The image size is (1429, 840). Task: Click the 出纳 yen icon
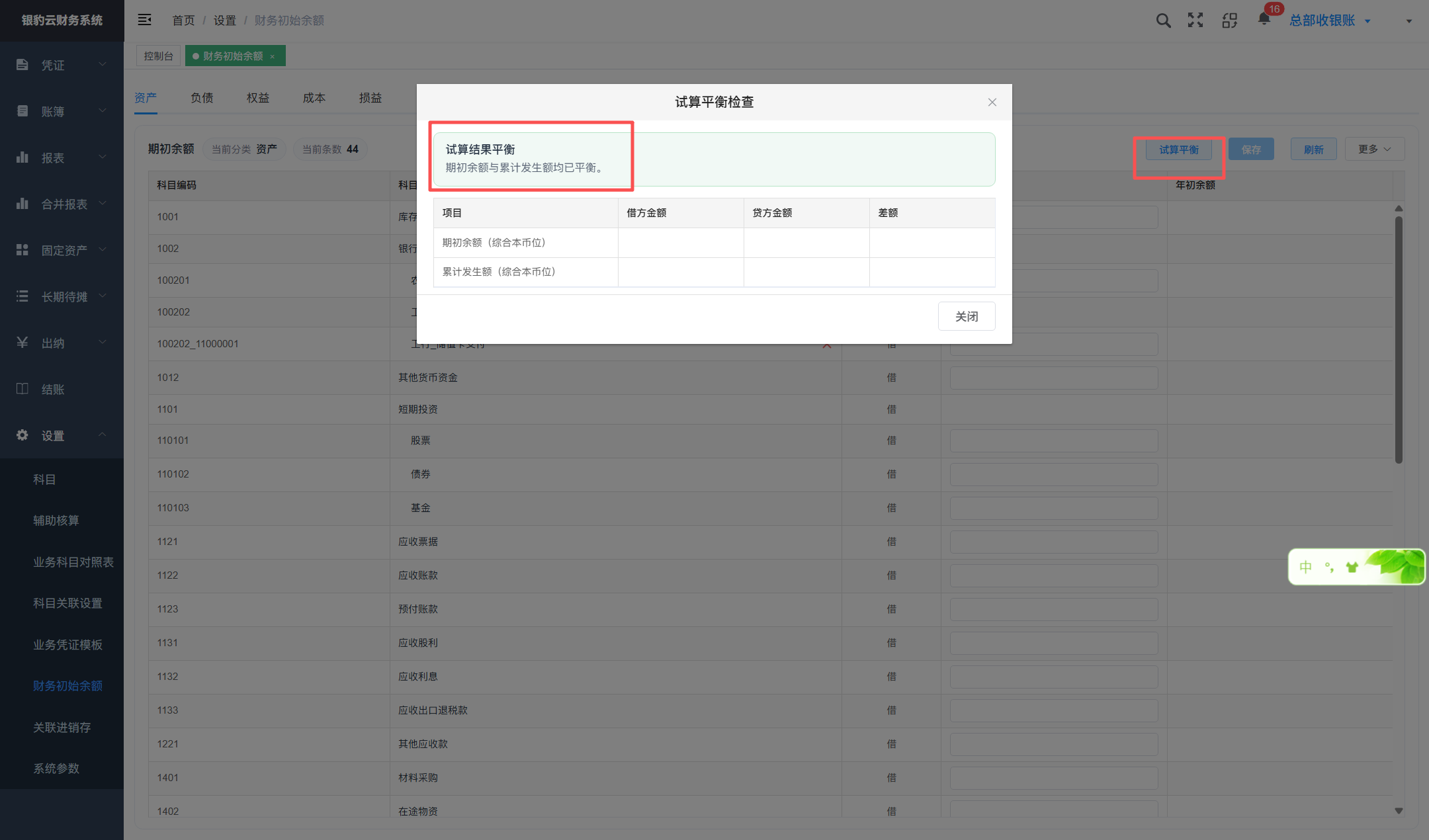pos(22,343)
